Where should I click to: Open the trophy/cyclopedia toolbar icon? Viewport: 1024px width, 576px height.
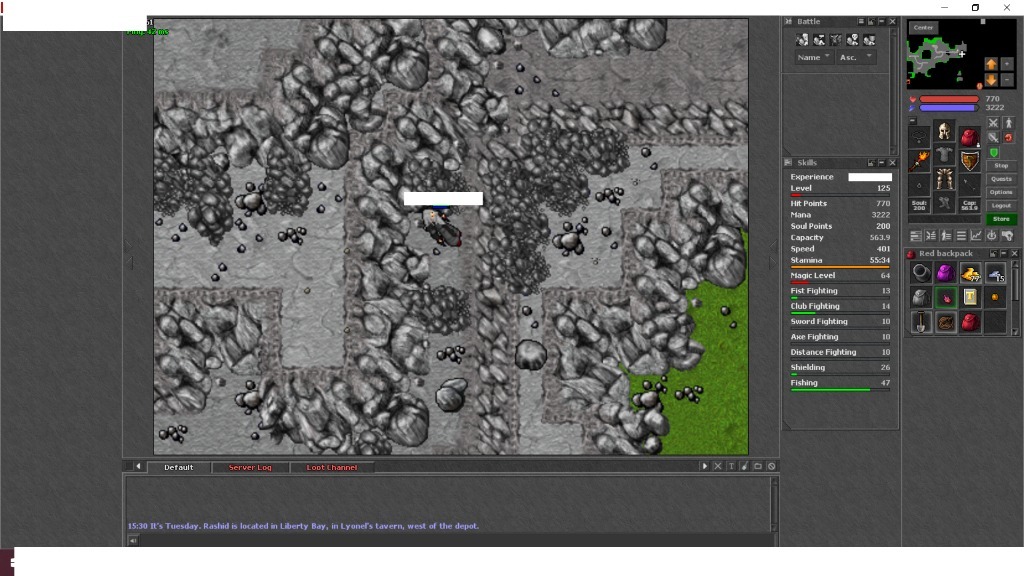coord(1007,235)
